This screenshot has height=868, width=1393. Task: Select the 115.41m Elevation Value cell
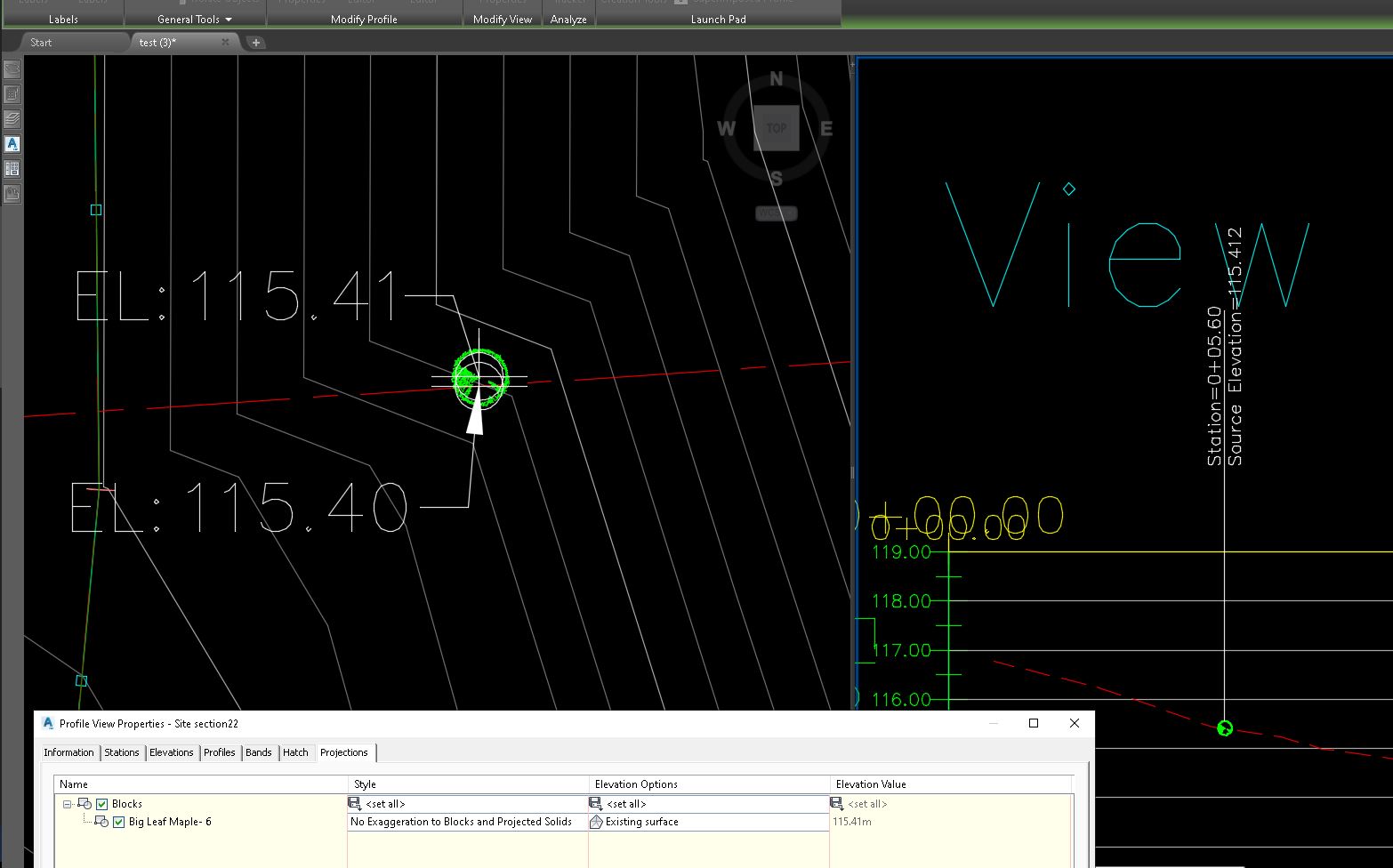(x=852, y=822)
